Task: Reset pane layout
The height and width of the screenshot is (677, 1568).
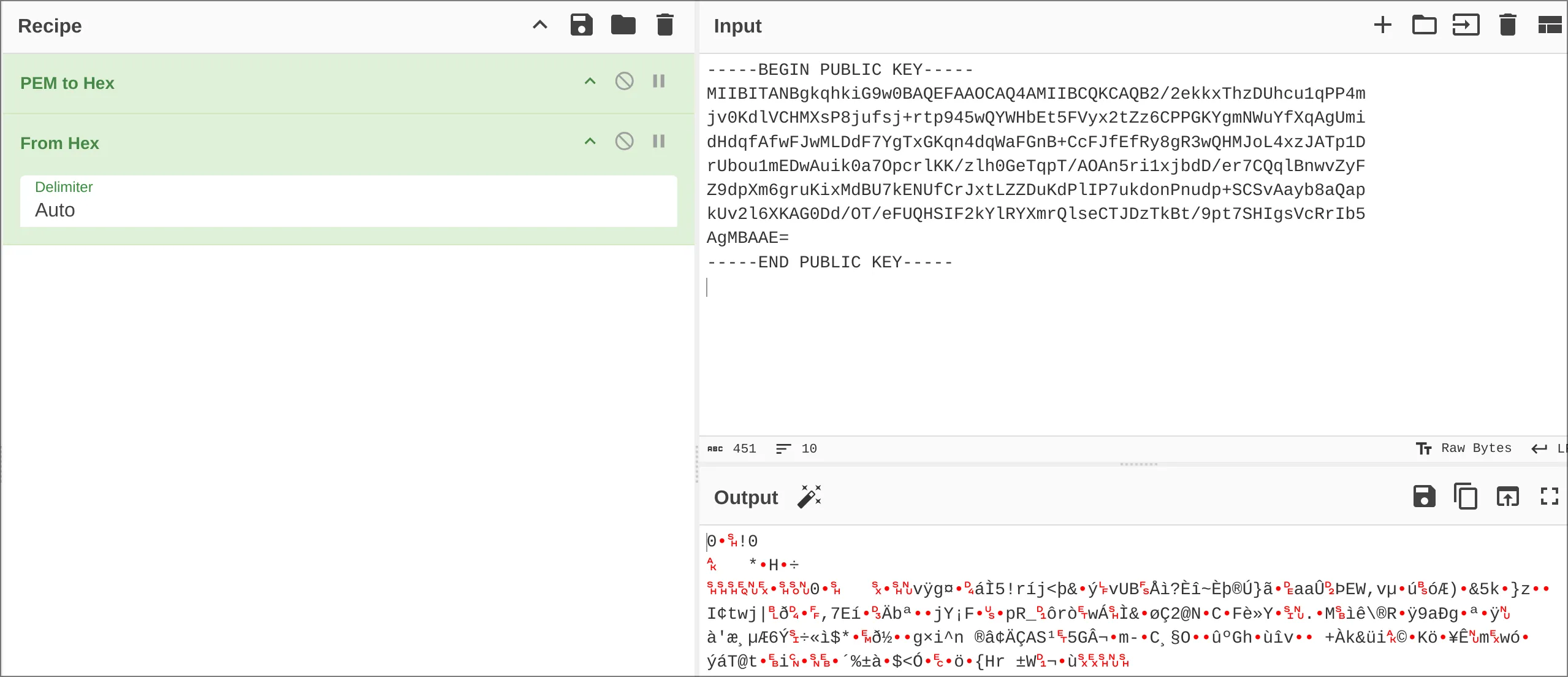Action: tap(1550, 25)
